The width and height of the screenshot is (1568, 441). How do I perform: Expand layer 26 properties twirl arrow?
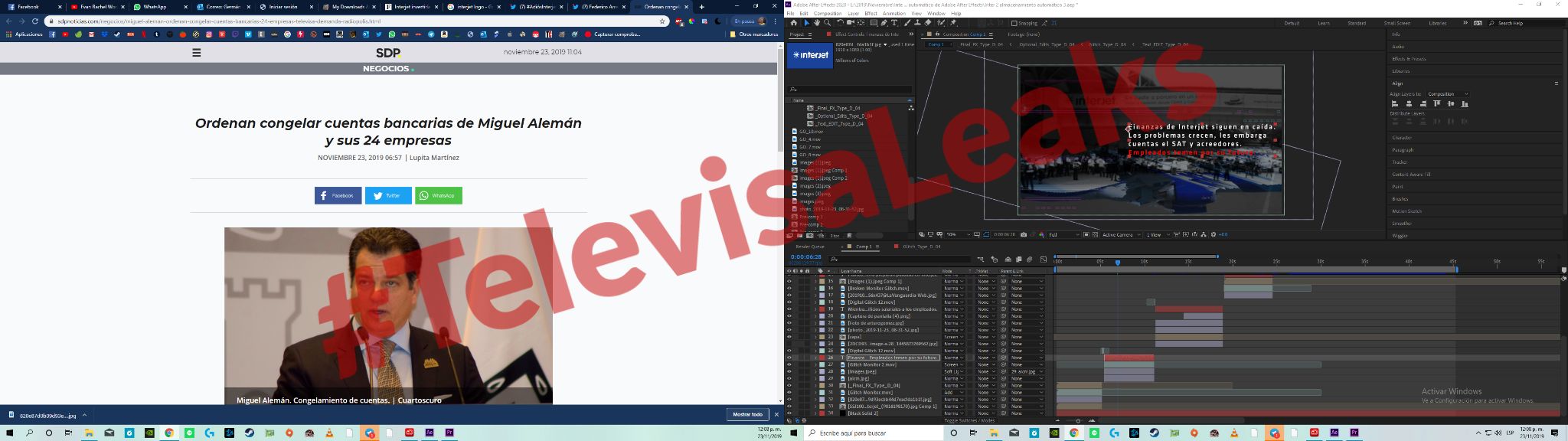[x=815, y=358]
